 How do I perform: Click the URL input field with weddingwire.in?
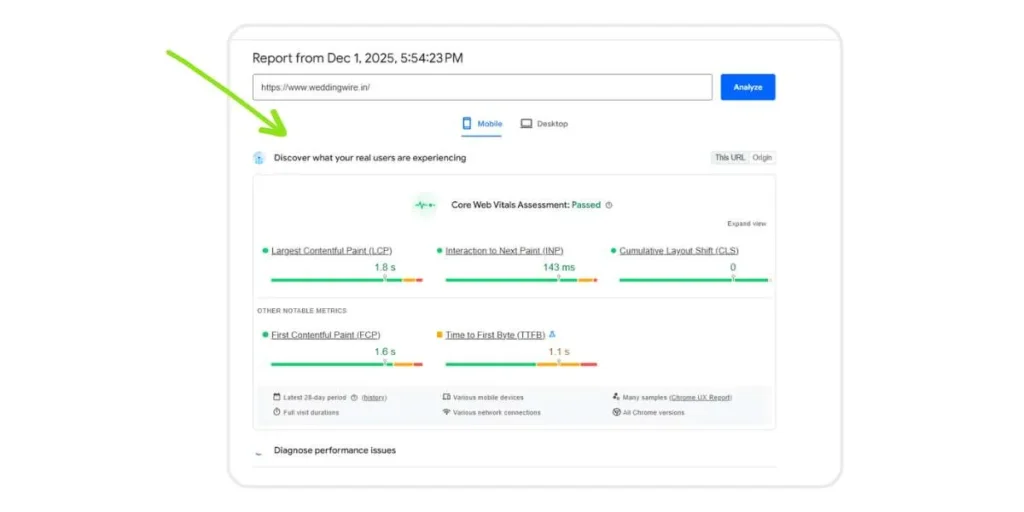pos(482,87)
